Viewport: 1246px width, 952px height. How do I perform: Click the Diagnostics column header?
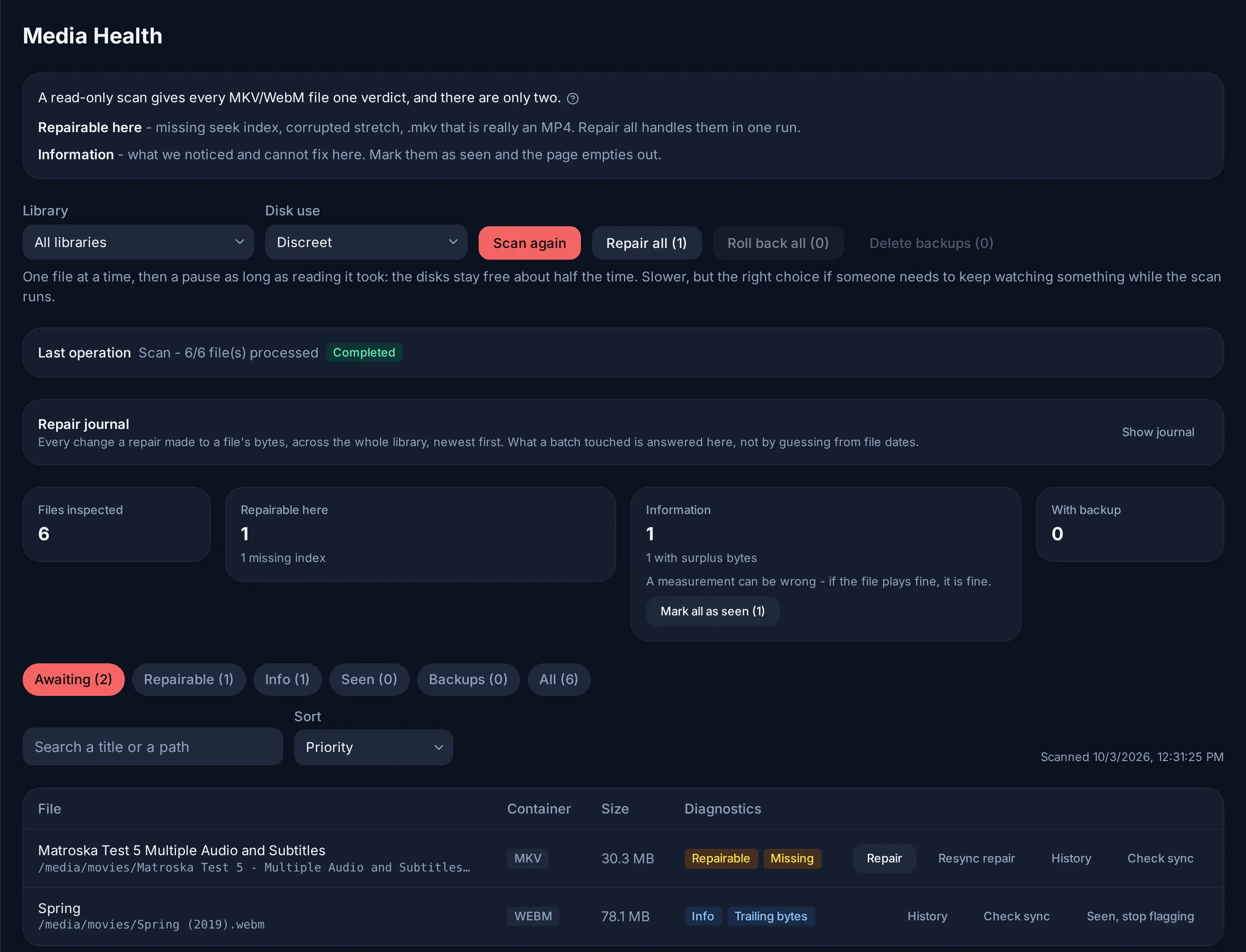coord(723,809)
